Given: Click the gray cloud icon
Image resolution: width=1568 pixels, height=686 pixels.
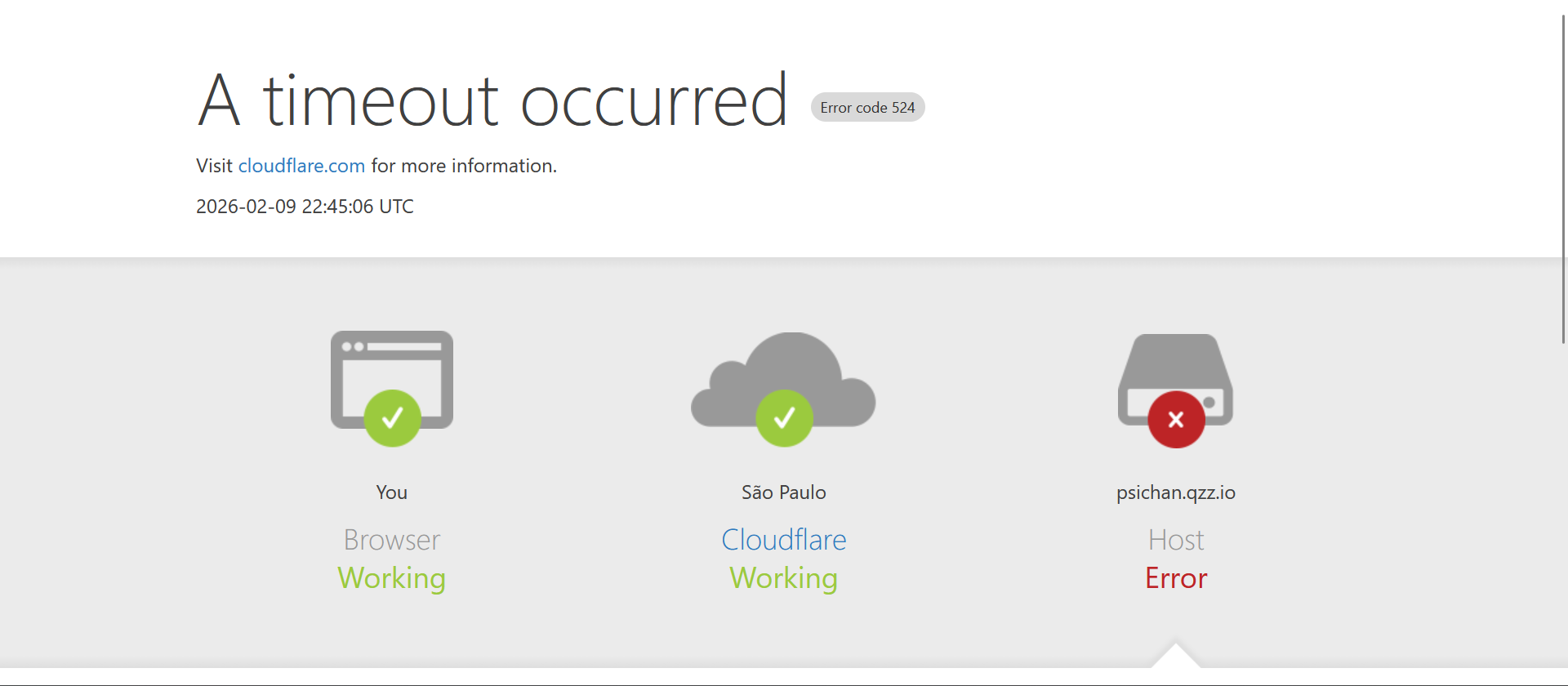Looking at the screenshot, I should [784, 380].
